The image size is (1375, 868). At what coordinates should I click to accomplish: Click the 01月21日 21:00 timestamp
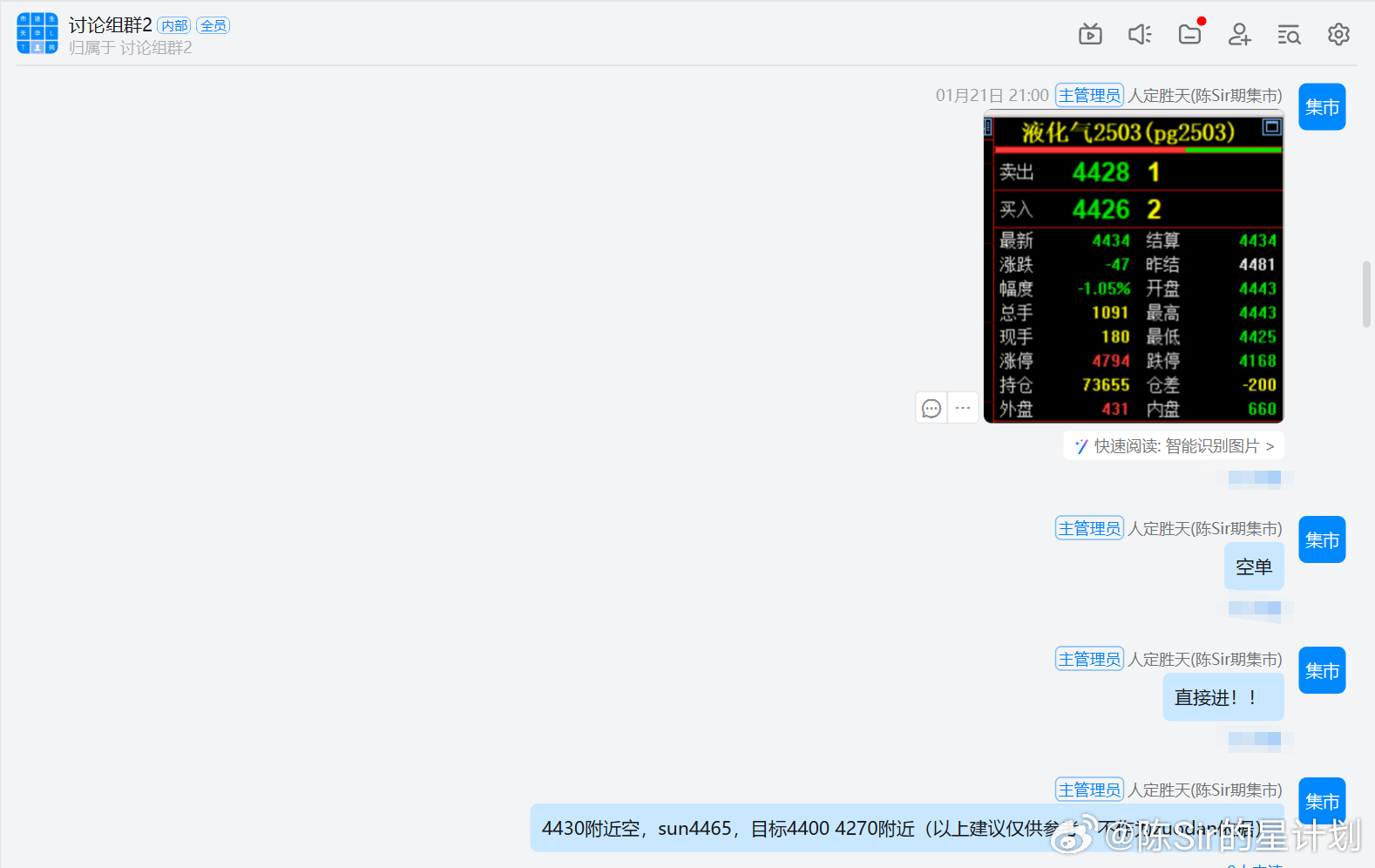coord(992,95)
